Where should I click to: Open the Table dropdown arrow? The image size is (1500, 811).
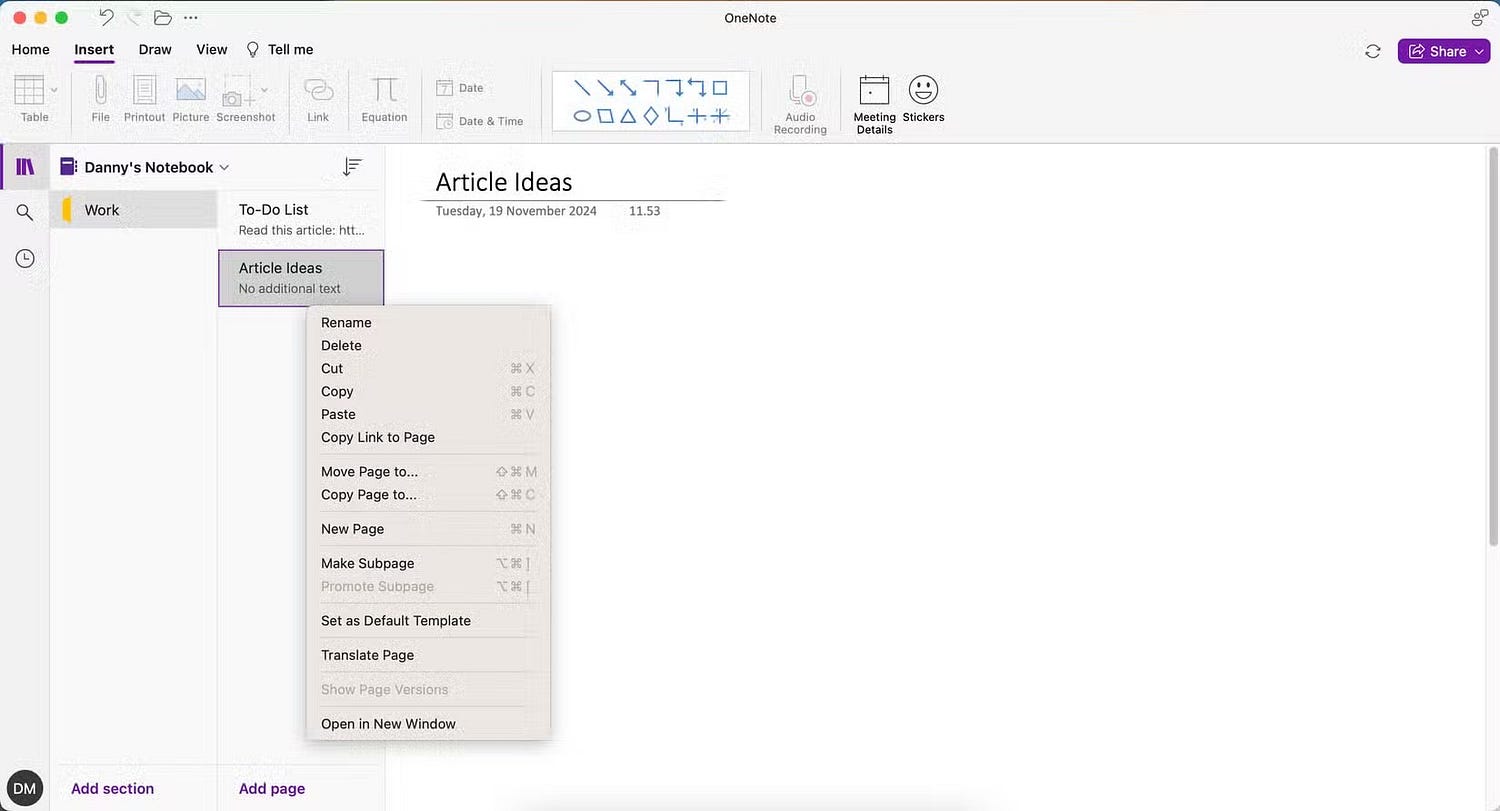(54, 89)
